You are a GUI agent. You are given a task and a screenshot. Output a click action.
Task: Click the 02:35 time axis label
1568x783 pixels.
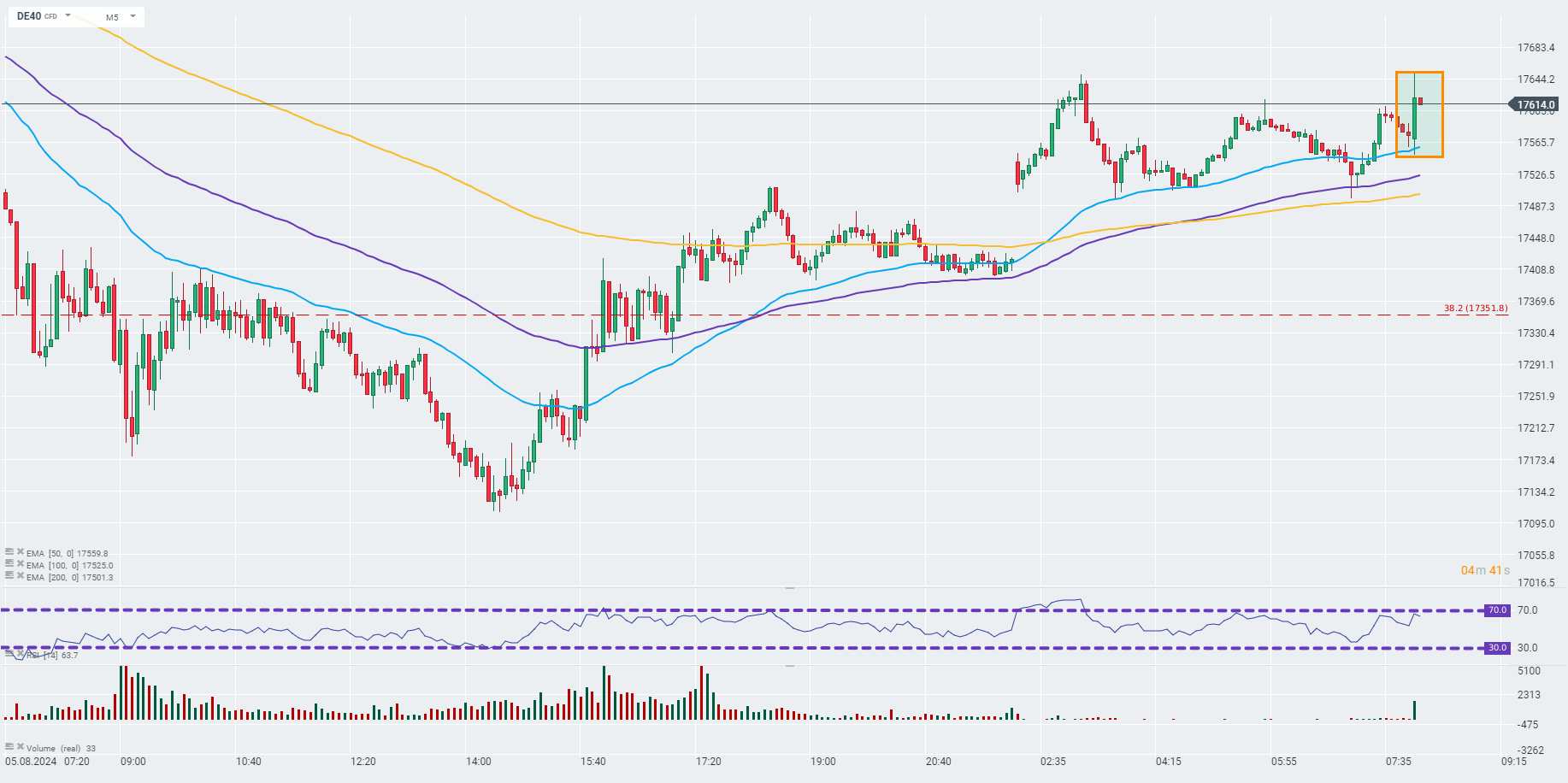point(1053,761)
